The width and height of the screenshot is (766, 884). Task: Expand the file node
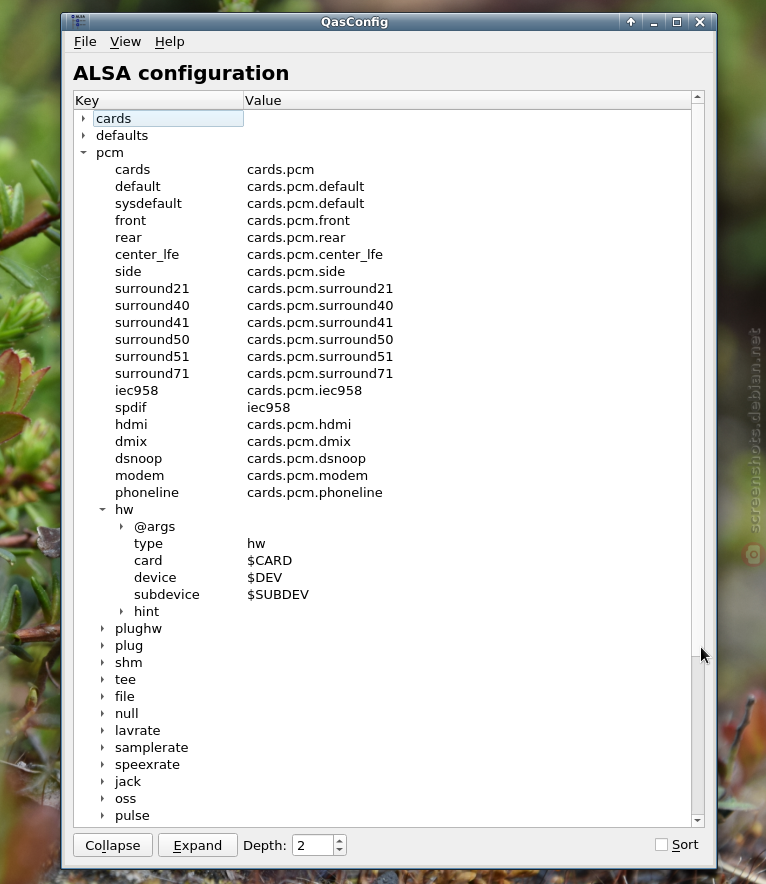(x=102, y=696)
